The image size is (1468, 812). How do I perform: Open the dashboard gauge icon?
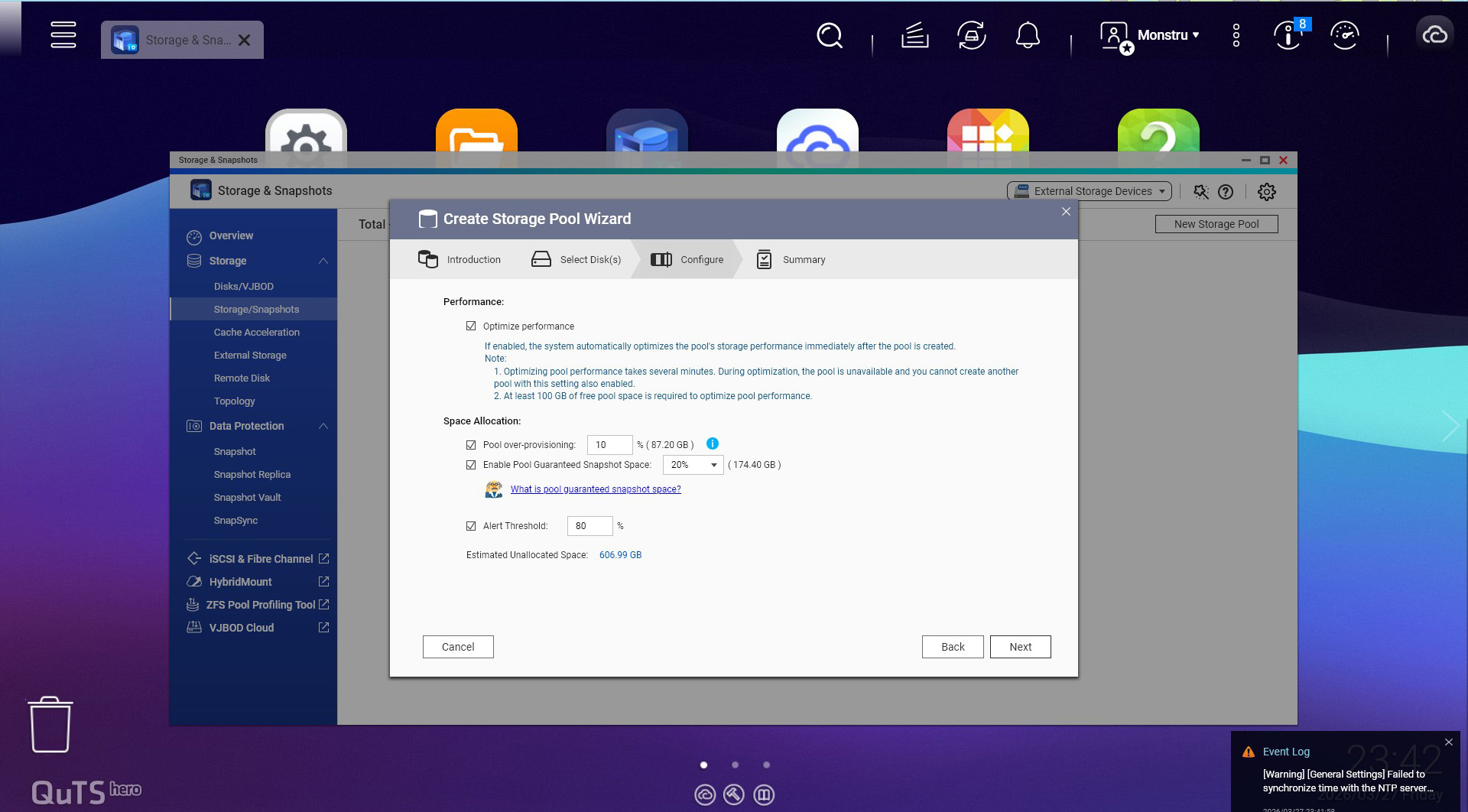[1344, 35]
